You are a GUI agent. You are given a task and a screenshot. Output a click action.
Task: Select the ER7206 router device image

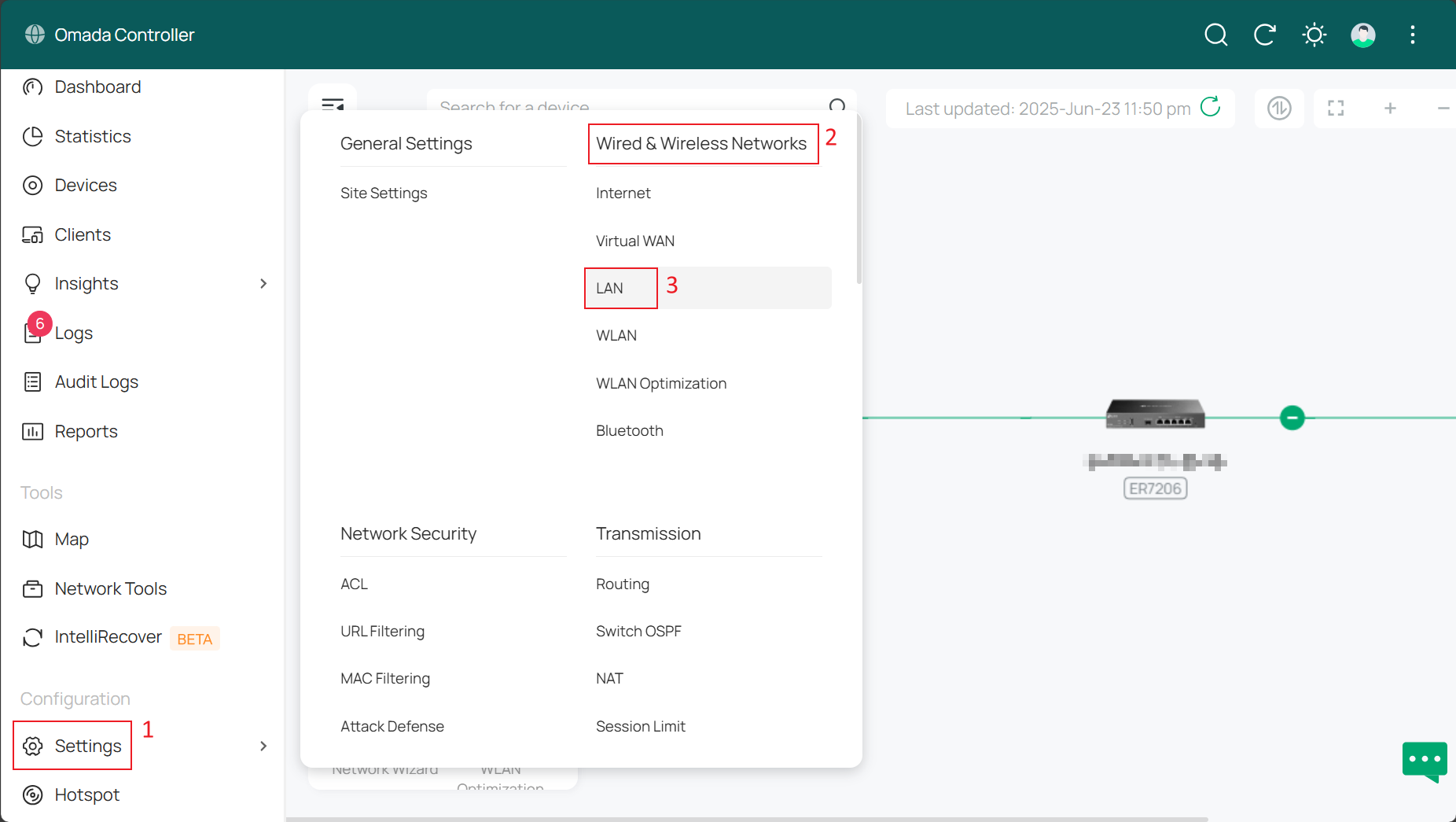coord(1155,413)
